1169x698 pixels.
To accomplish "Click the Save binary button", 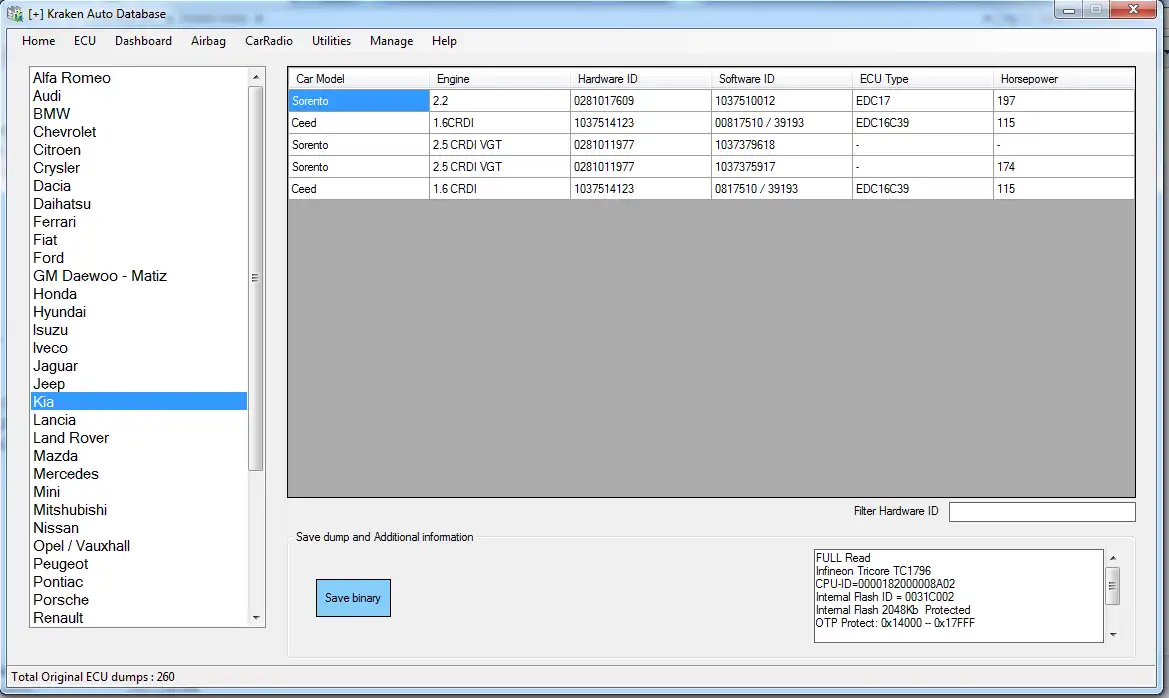I will pyautogui.click(x=353, y=597).
